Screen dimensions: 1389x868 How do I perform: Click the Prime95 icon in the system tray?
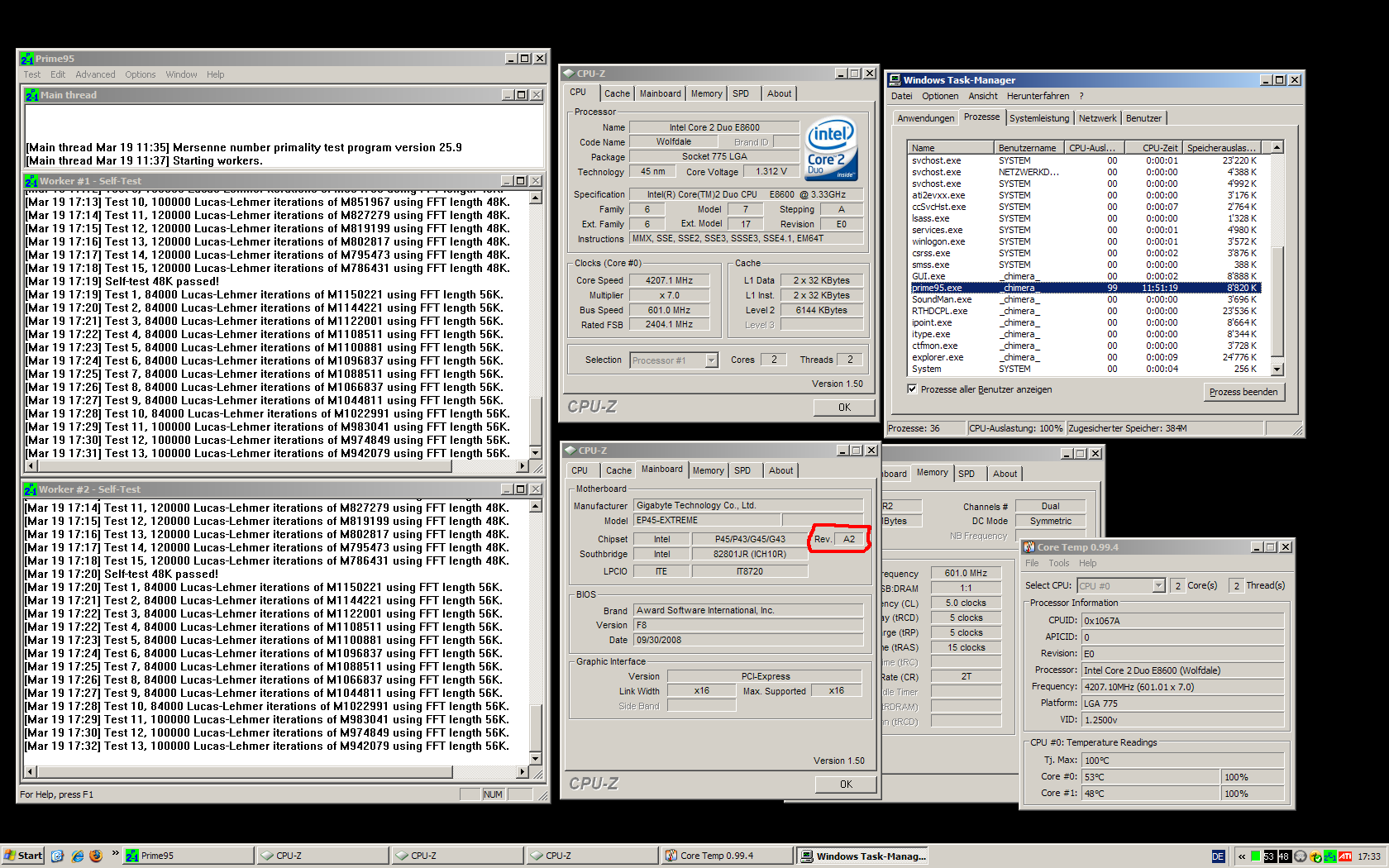point(1330,856)
